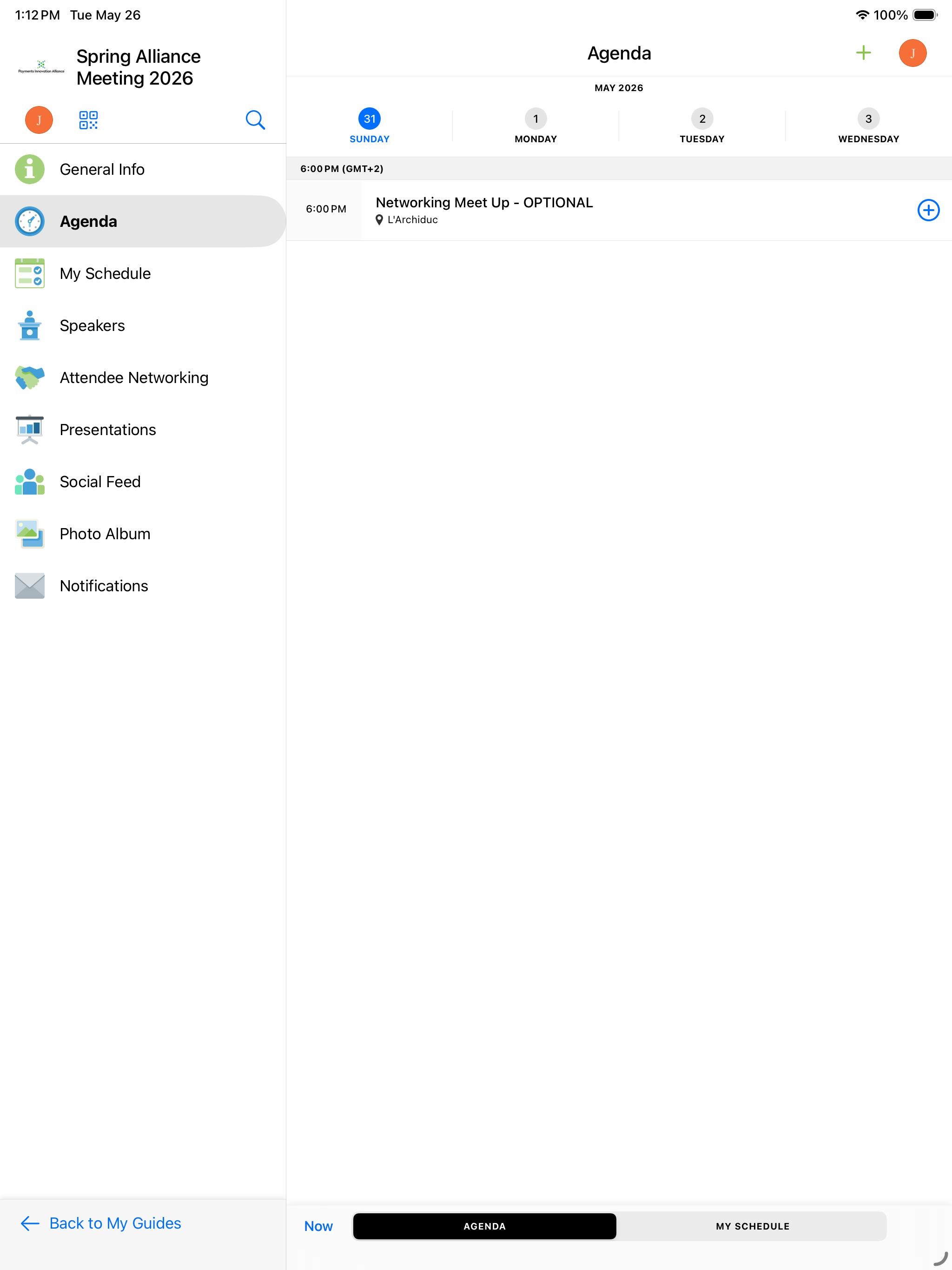Click the Photo Album pictures icon
The image size is (952, 1270).
point(30,534)
